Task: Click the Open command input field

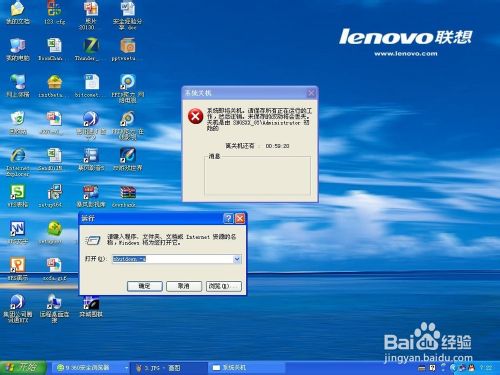Action: point(173,259)
